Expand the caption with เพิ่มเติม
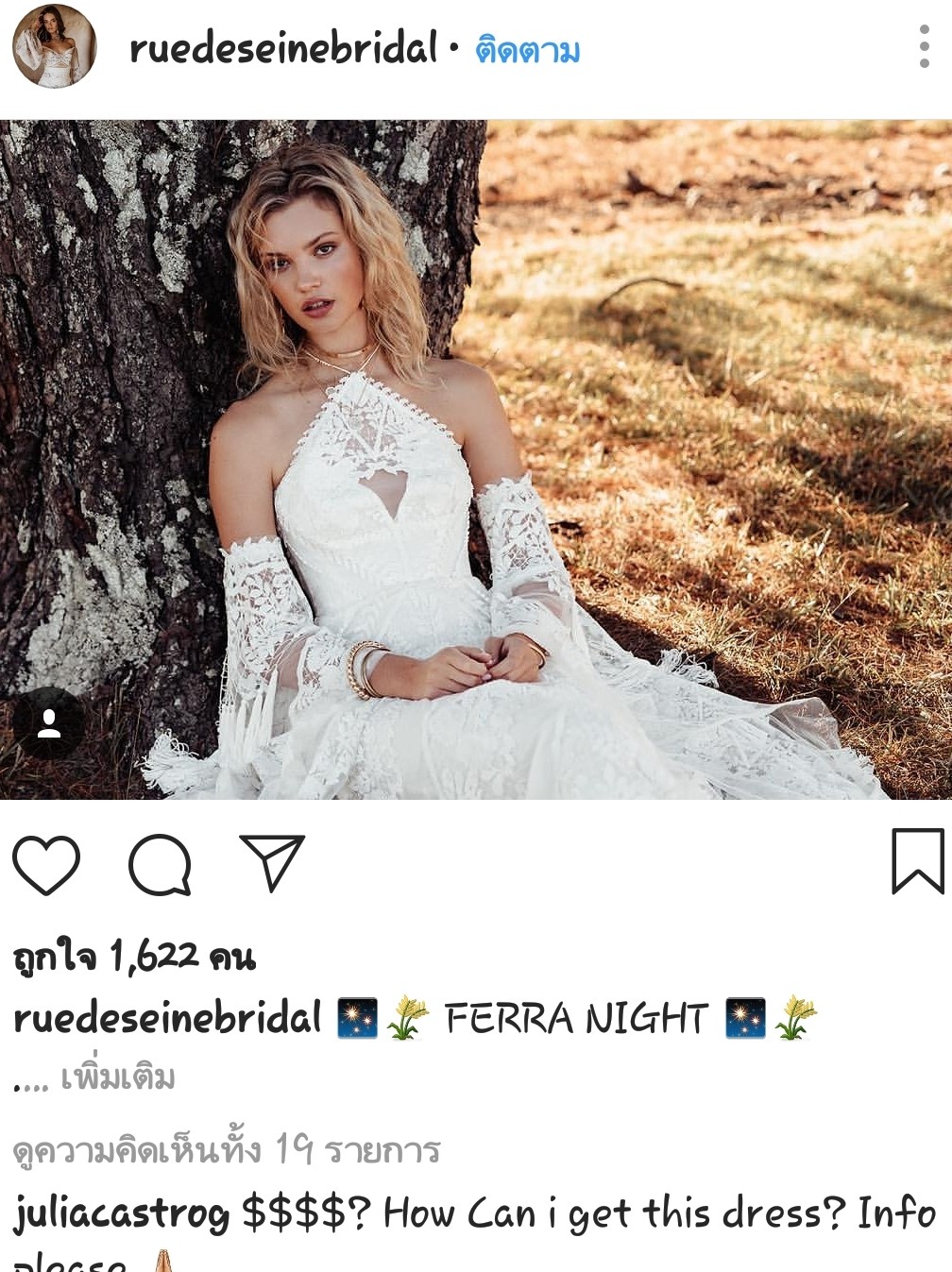This screenshot has width=952, height=1272. pyautogui.click(x=117, y=1077)
